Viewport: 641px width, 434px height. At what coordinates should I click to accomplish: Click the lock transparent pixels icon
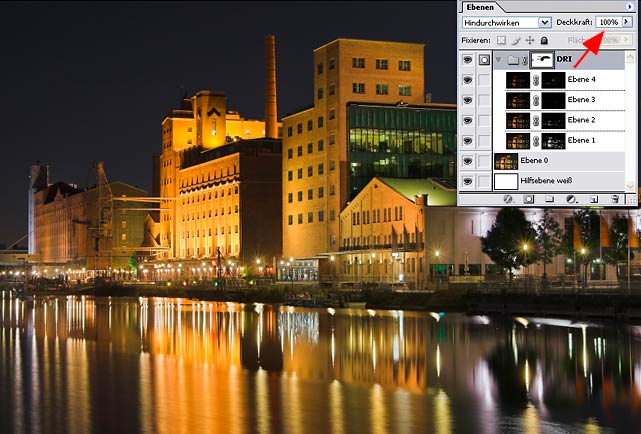[501, 40]
